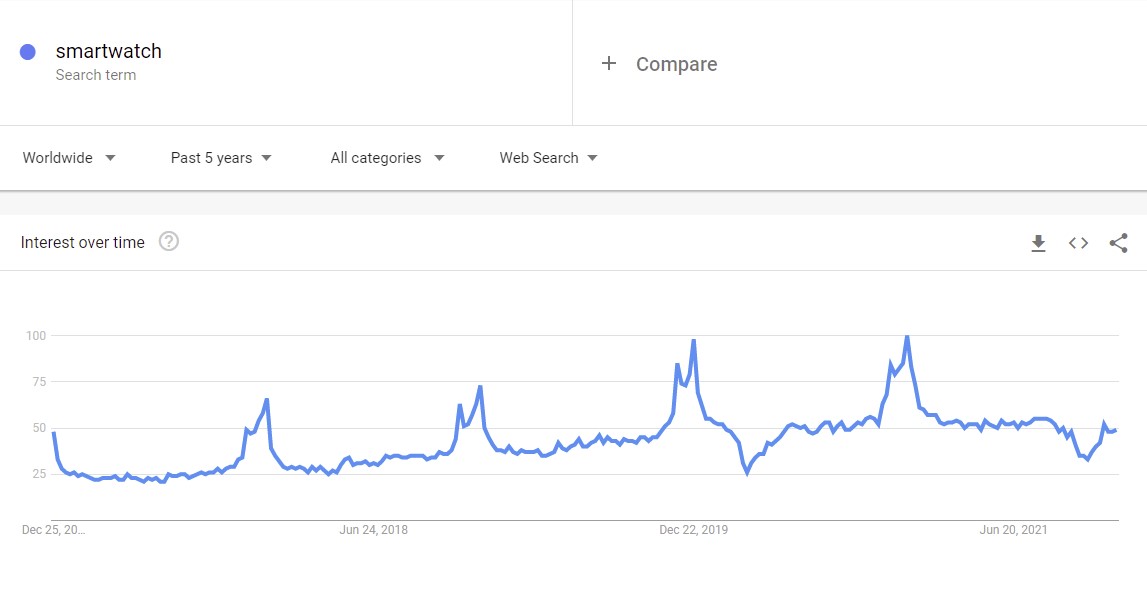Expand the Past 5 years dropdown
Image resolution: width=1147 pixels, height=601 pixels.
coord(221,158)
